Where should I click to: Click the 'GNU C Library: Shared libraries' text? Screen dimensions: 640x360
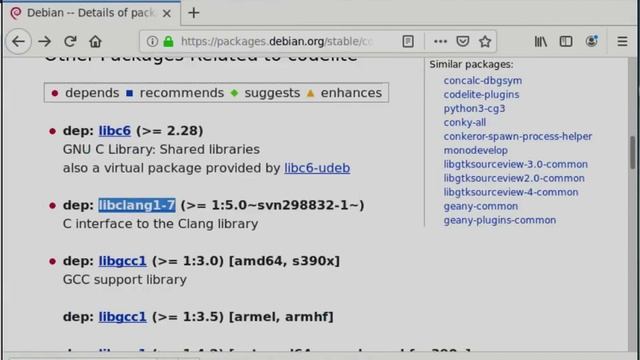[x=161, y=149]
